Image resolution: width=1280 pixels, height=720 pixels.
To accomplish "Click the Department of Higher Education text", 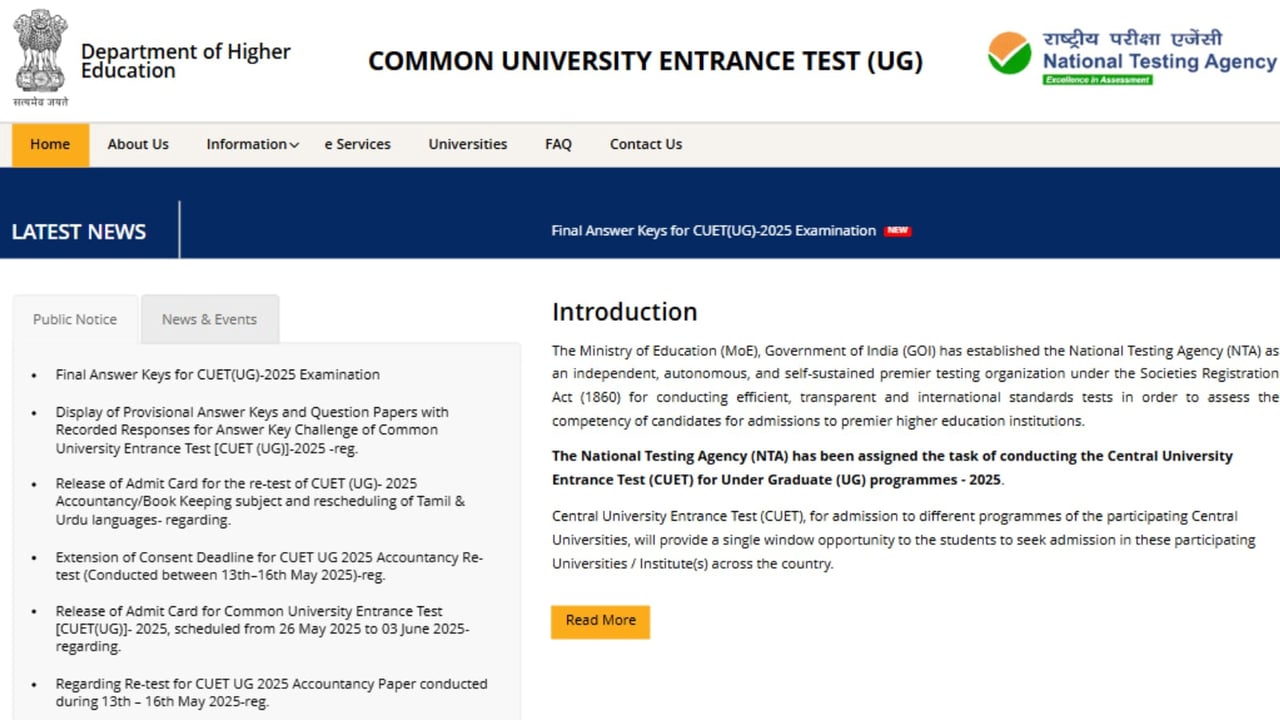I will (185, 61).
